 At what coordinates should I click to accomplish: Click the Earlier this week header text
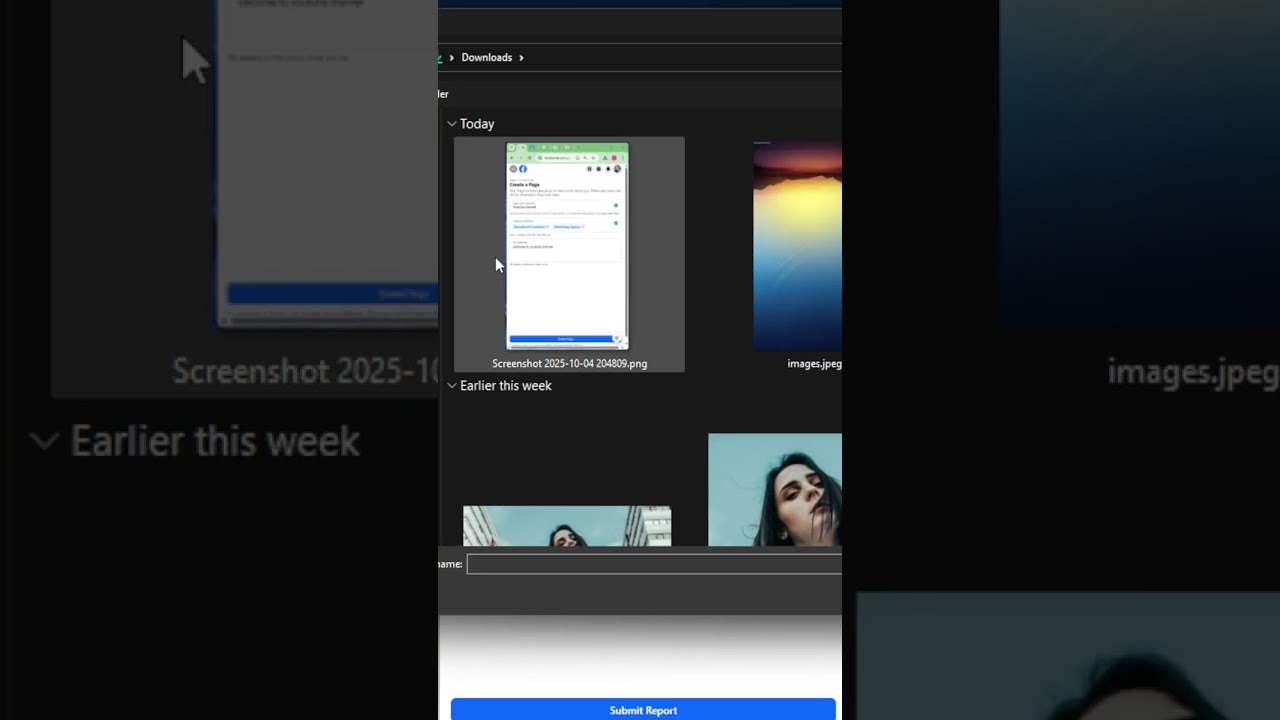(505, 385)
